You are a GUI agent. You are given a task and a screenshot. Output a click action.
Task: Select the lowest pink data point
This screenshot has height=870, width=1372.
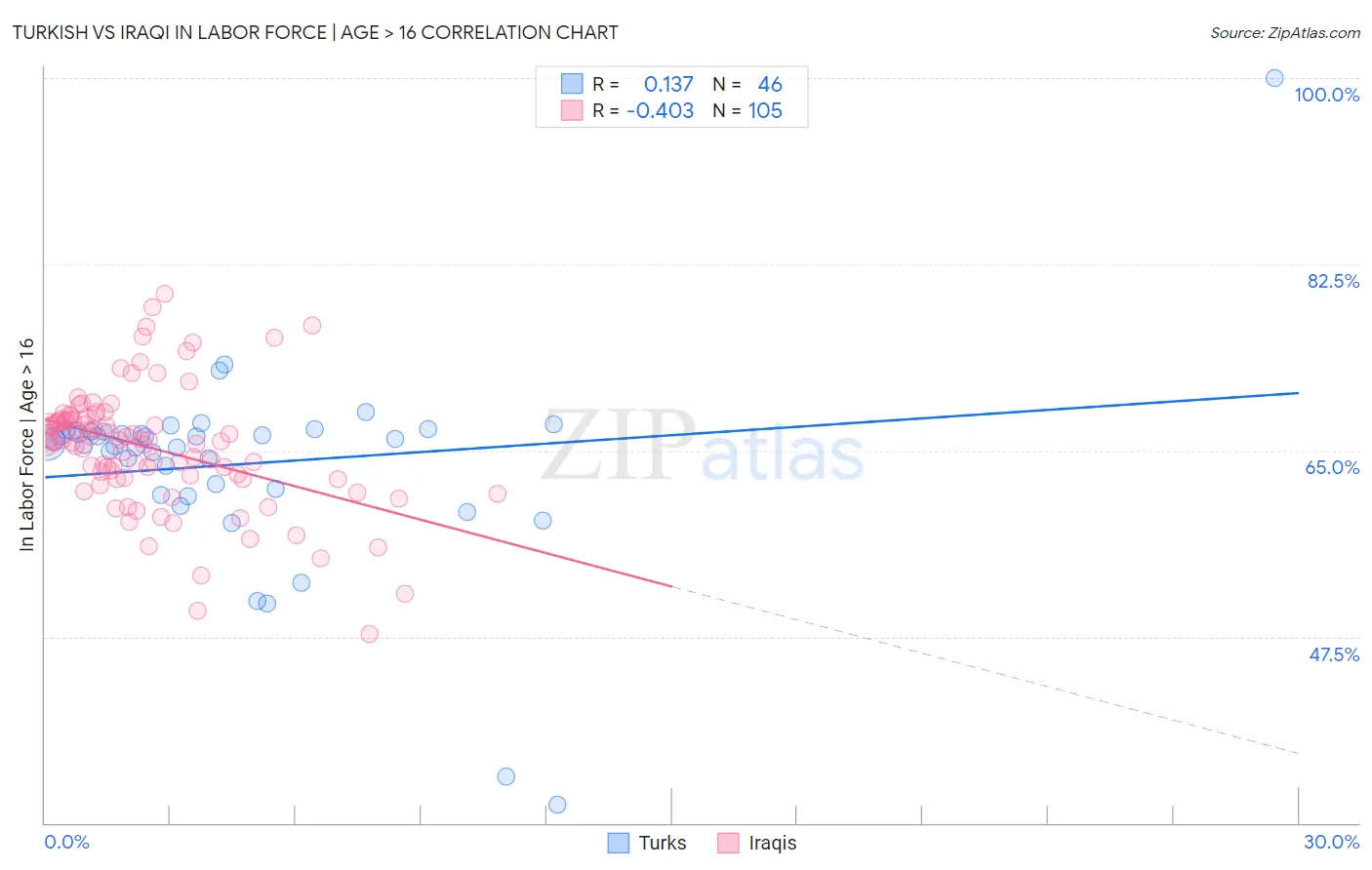tap(370, 634)
